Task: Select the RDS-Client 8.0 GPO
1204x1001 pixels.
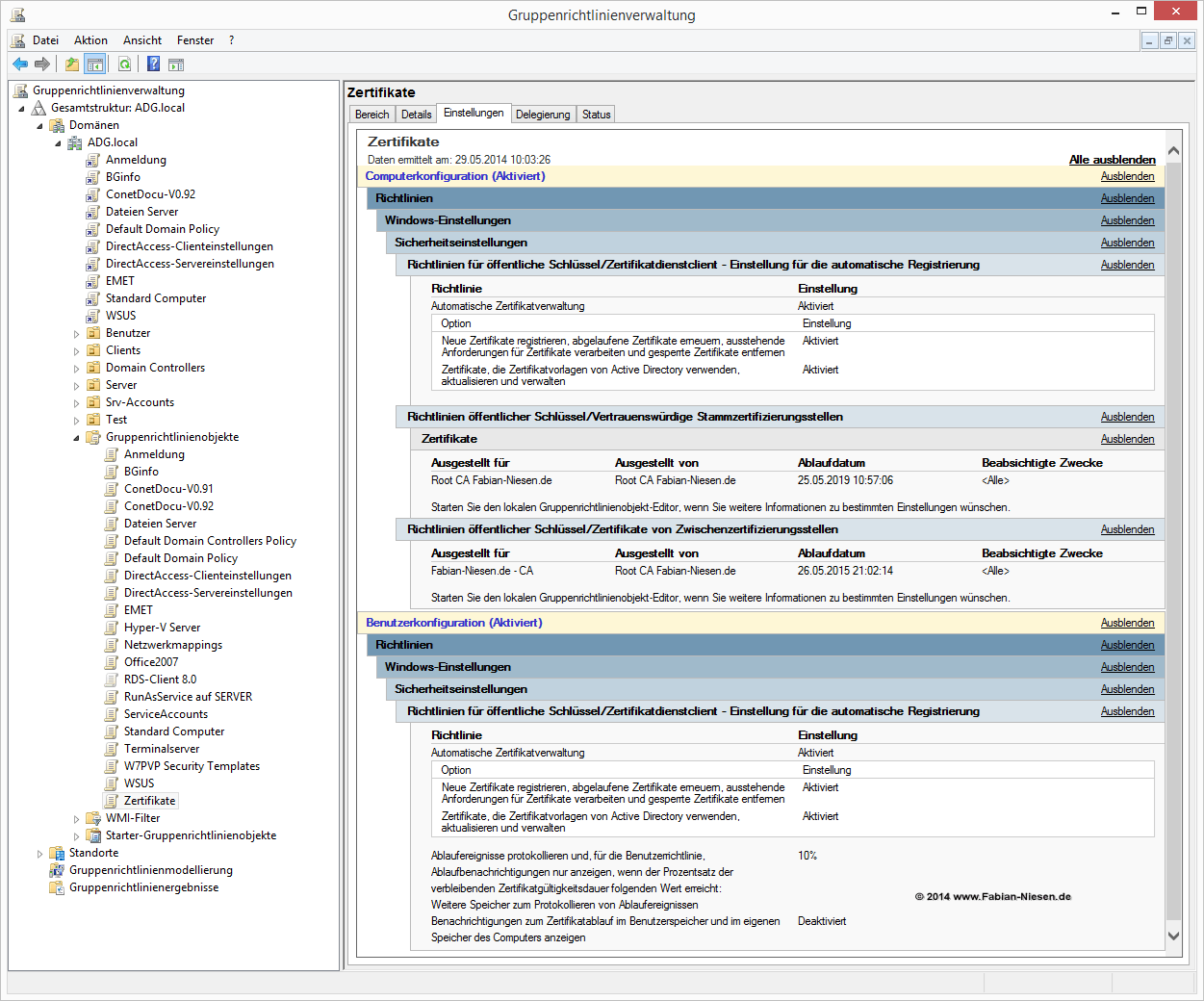Action: (x=160, y=680)
